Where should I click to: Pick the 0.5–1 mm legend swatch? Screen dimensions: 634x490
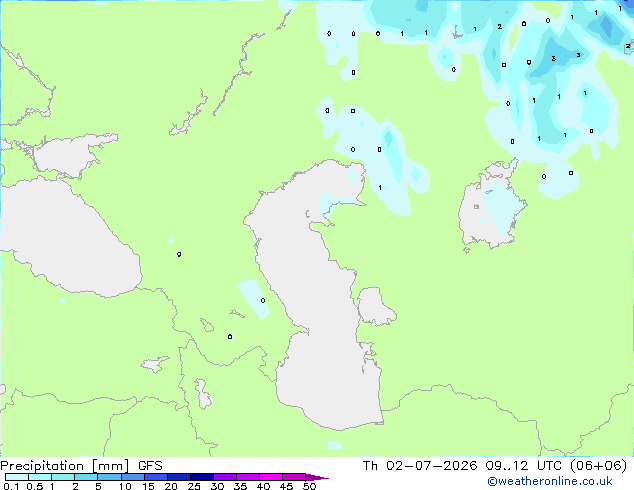tap(40, 477)
